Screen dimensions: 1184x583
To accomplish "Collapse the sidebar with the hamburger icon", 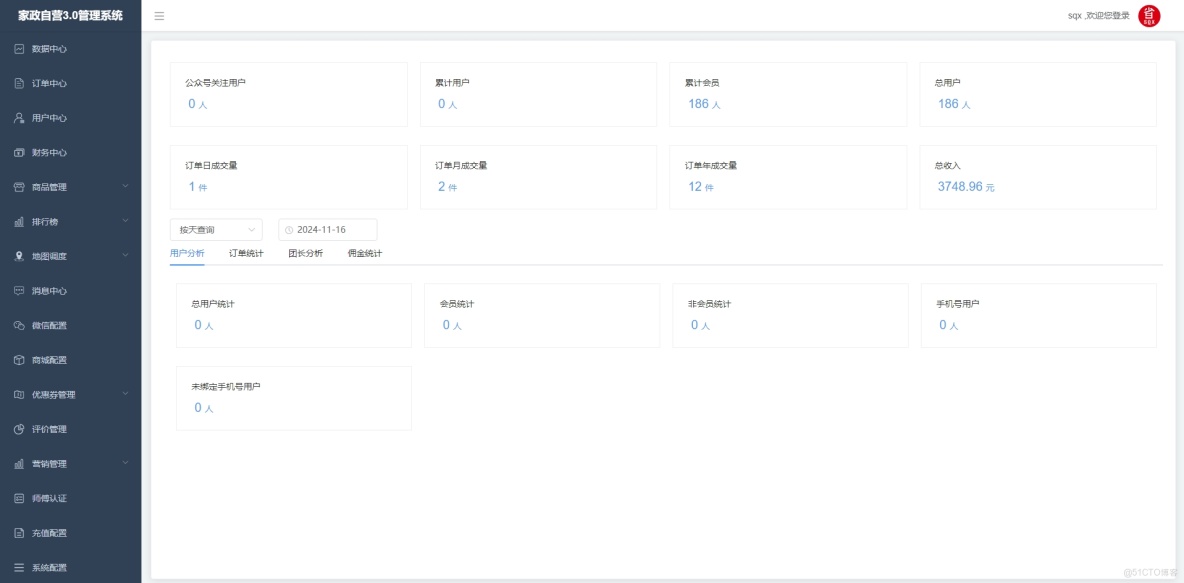I will tap(159, 16).
